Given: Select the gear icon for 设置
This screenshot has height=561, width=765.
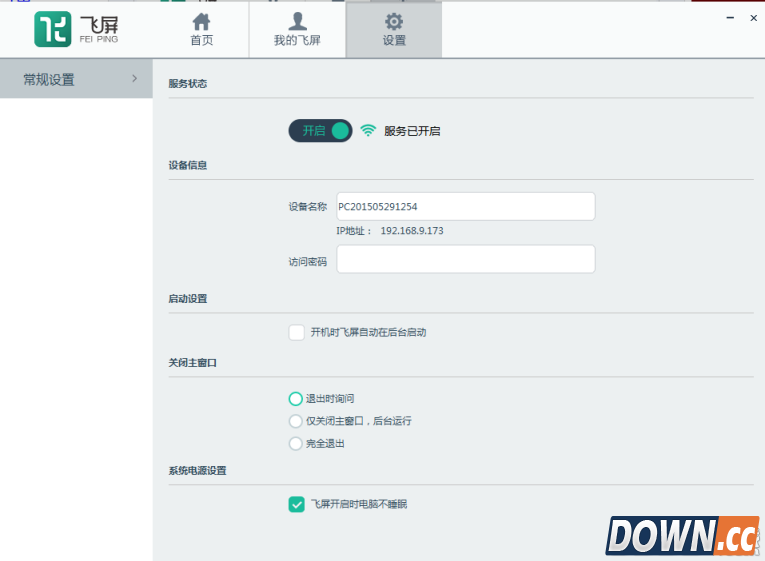Looking at the screenshot, I should click(394, 22).
